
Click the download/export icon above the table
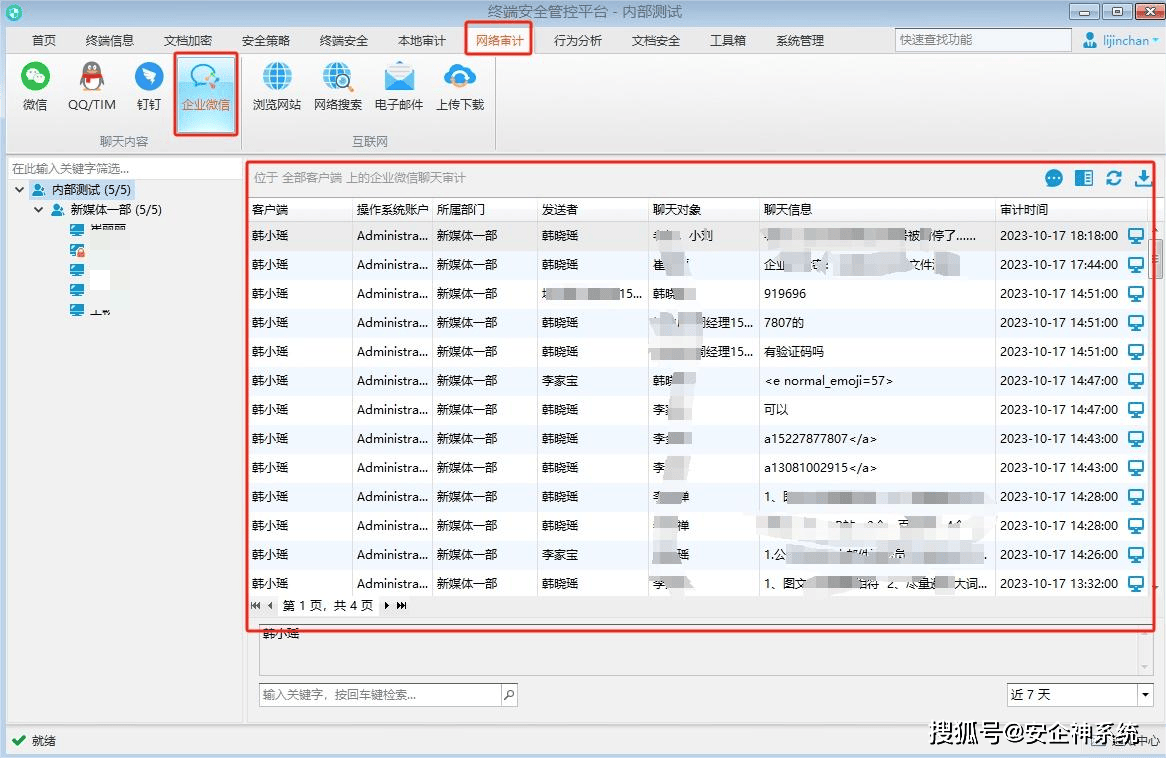(x=1143, y=178)
